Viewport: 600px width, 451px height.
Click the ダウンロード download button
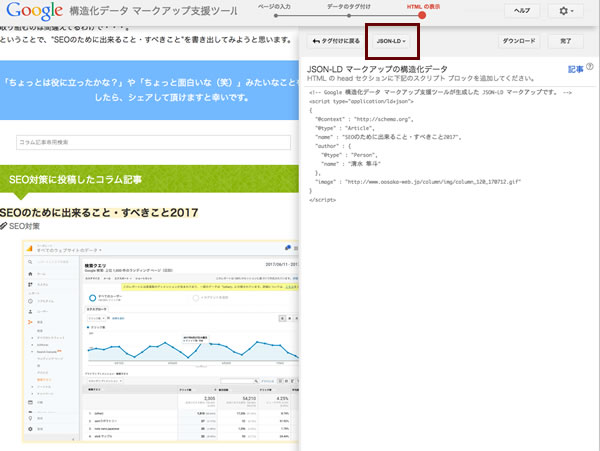[x=518, y=42]
